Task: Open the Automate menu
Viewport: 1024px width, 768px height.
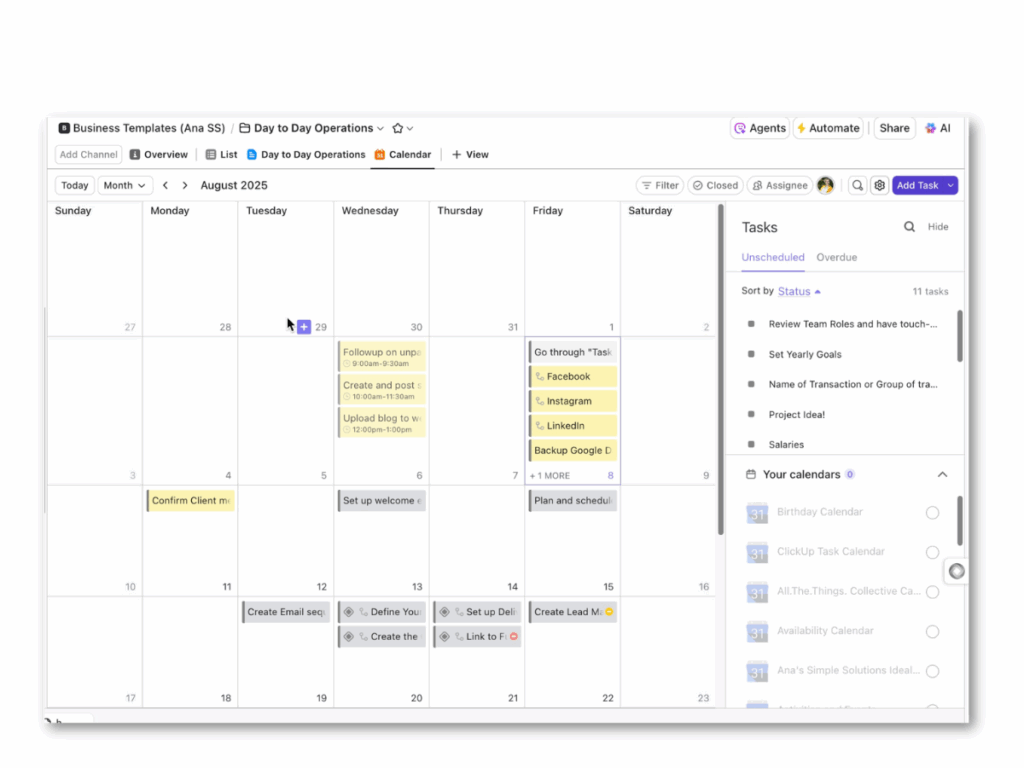Action: coord(829,129)
